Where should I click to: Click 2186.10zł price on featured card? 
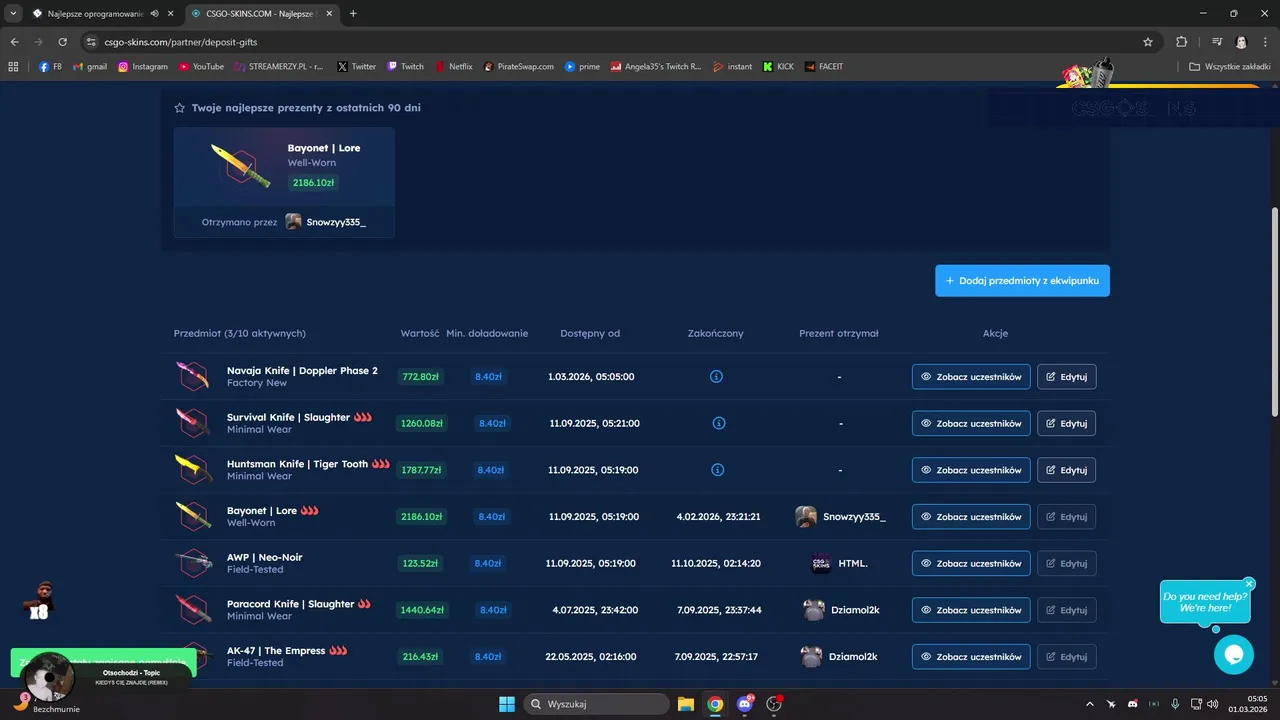coord(313,183)
